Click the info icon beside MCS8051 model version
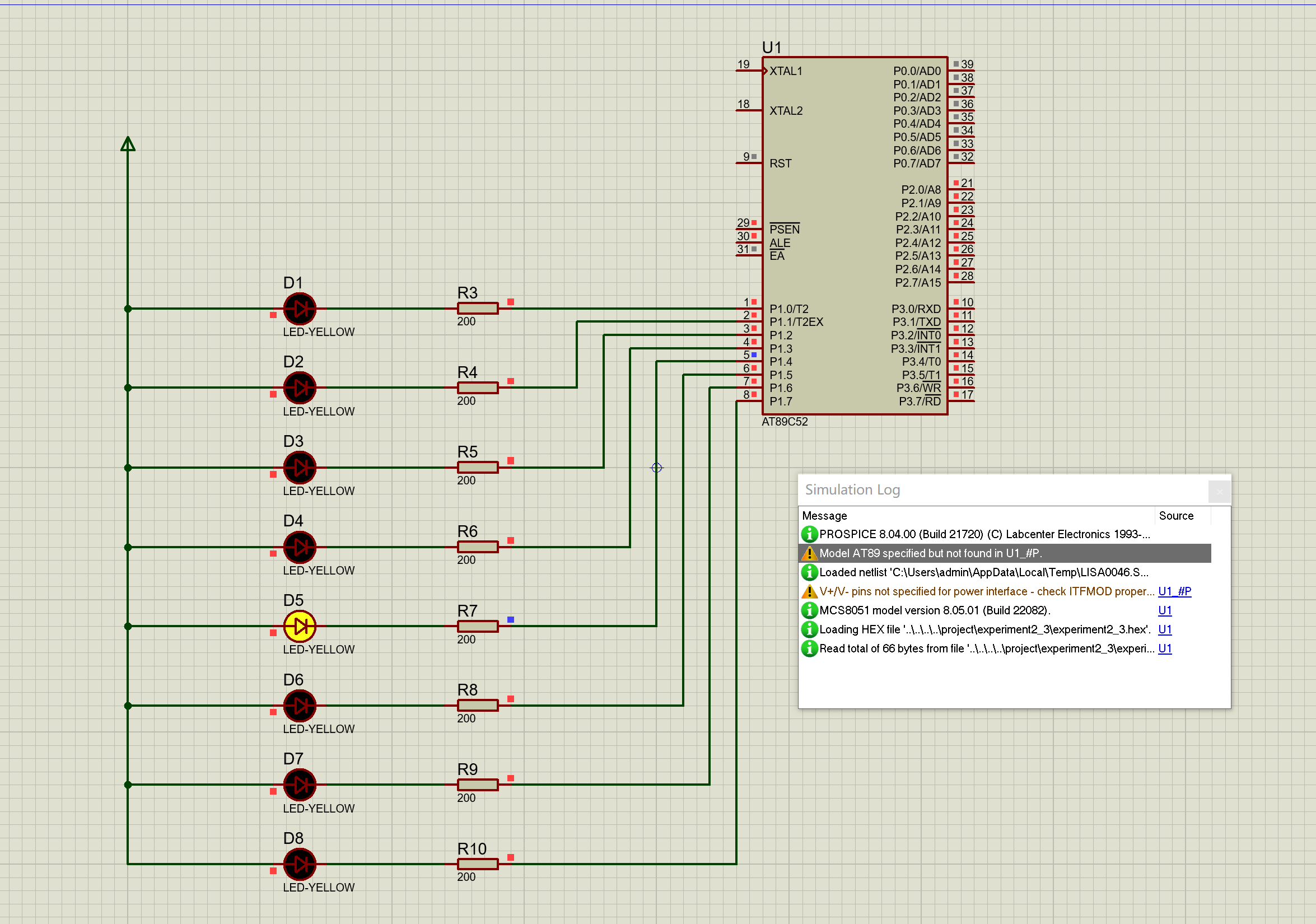This screenshot has height=924, width=1316. (x=809, y=610)
